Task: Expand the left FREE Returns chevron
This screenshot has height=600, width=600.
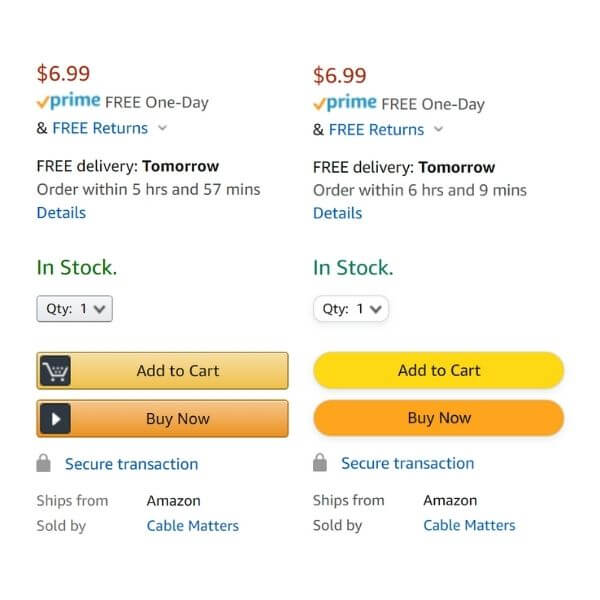Action: pos(163,128)
